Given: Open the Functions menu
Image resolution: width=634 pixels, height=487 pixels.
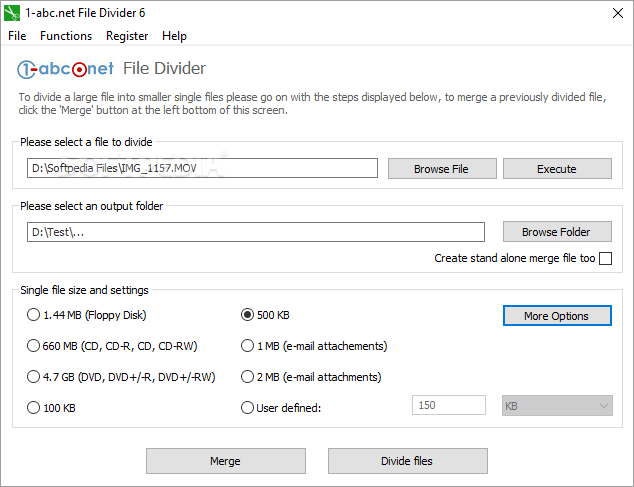Looking at the screenshot, I should (66, 36).
